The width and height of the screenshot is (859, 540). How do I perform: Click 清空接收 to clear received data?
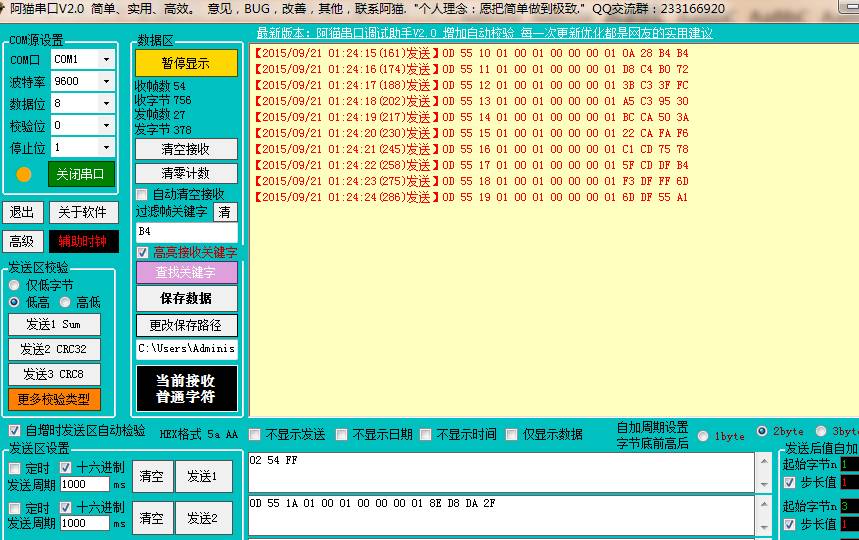(x=186, y=149)
